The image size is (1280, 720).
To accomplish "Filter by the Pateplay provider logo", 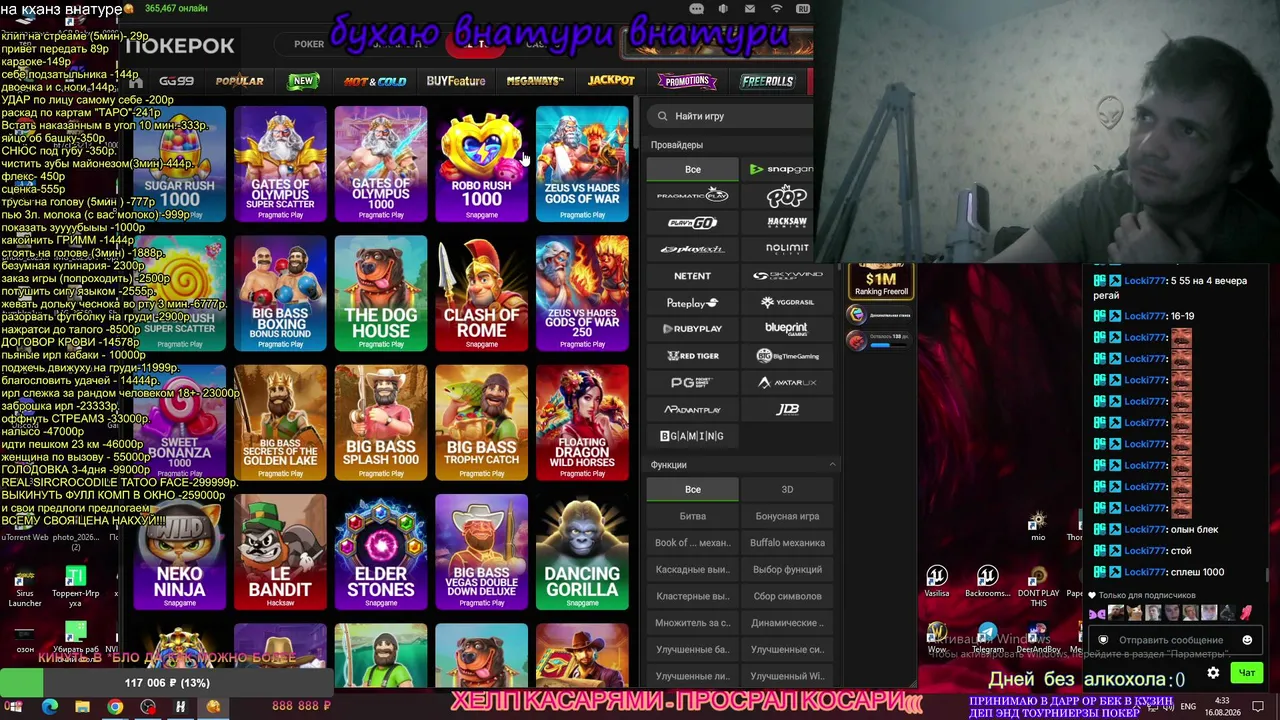I will pos(692,302).
